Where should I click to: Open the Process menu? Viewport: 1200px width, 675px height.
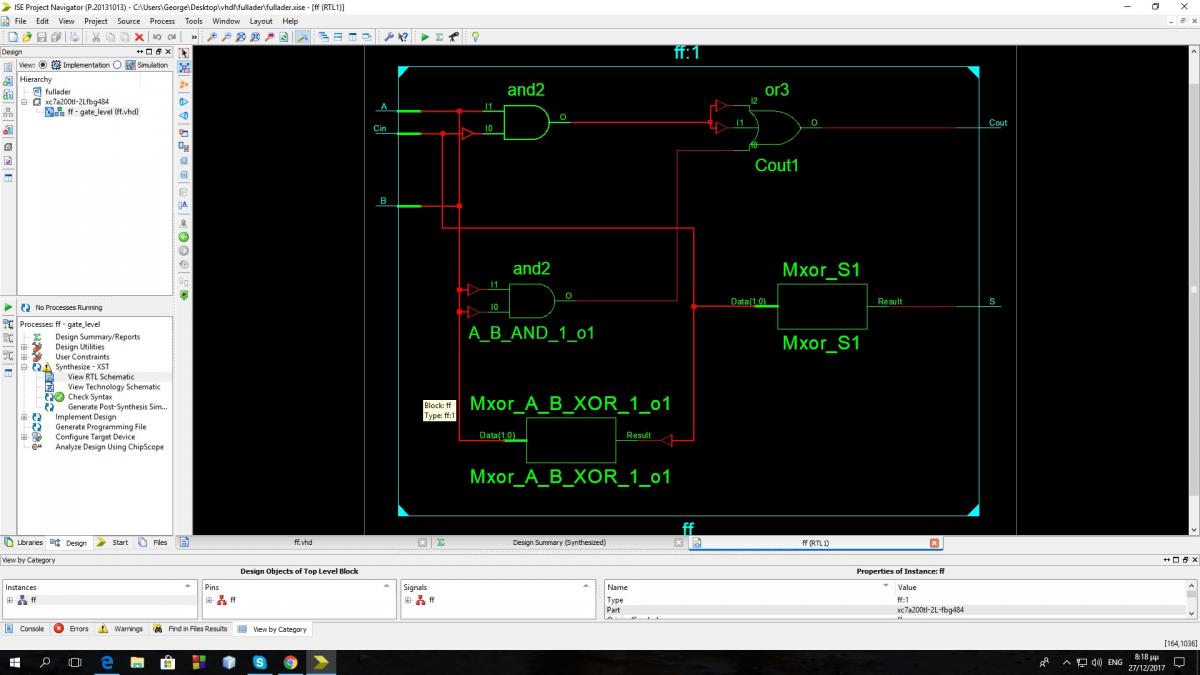[162, 21]
